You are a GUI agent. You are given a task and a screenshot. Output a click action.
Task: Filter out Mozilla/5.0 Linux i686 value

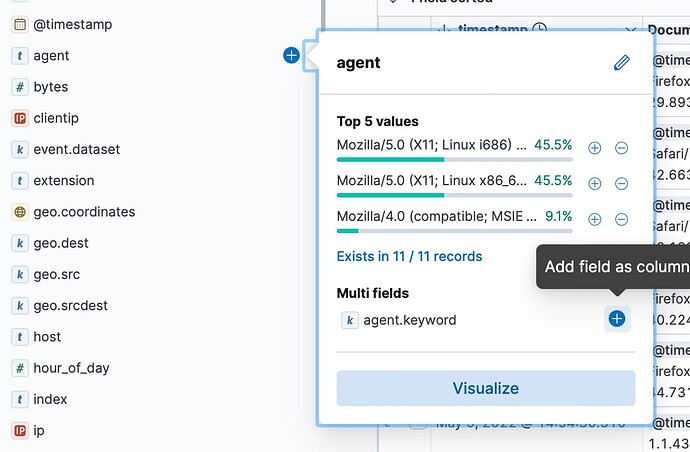[621, 148]
